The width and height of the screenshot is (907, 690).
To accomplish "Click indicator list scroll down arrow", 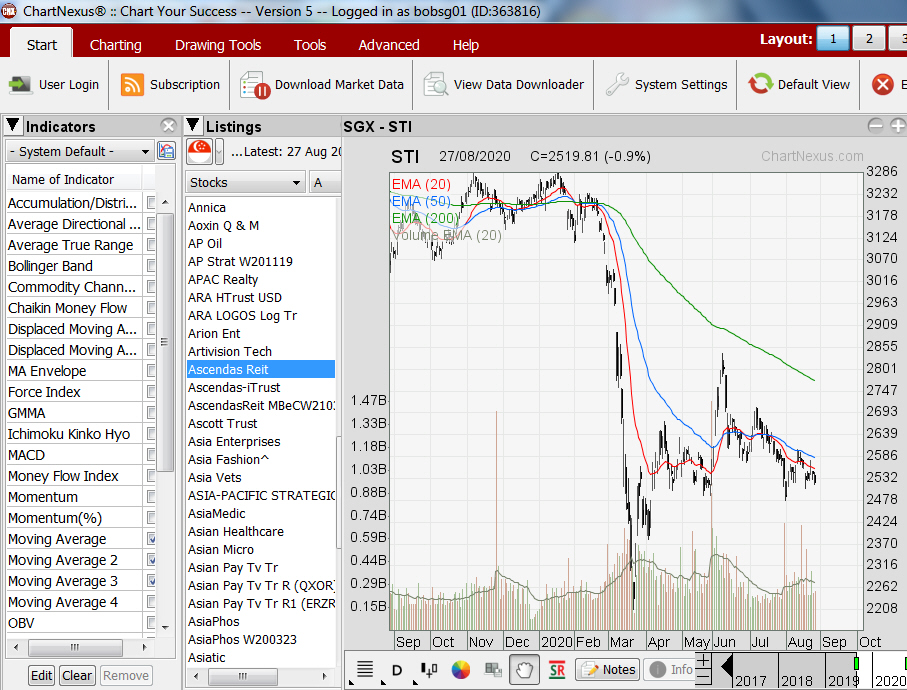I will [165, 628].
